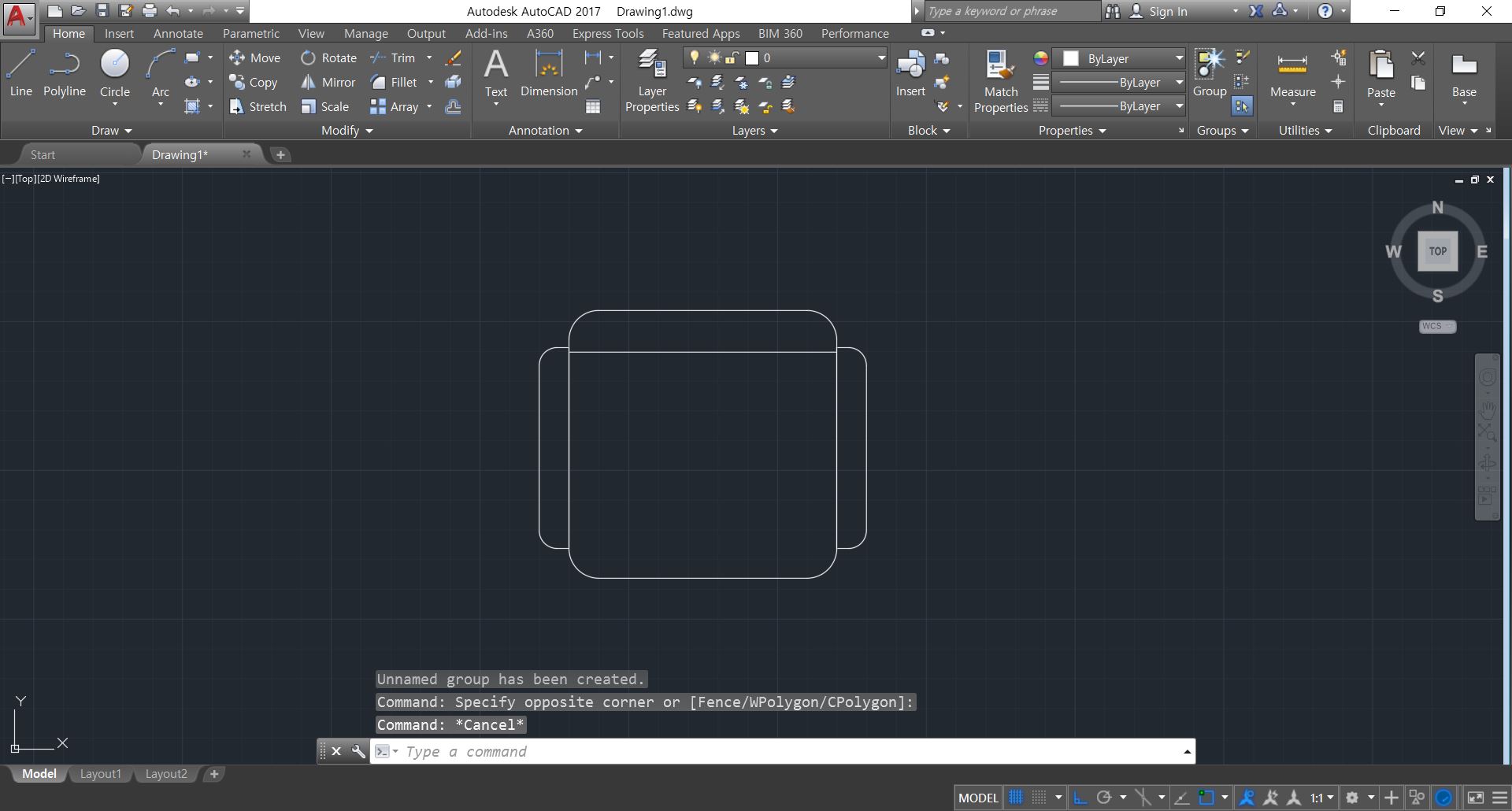Viewport: 1512px width, 811px height.
Task: Open the Trim/Extend dropdown arrow
Action: pos(429,57)
